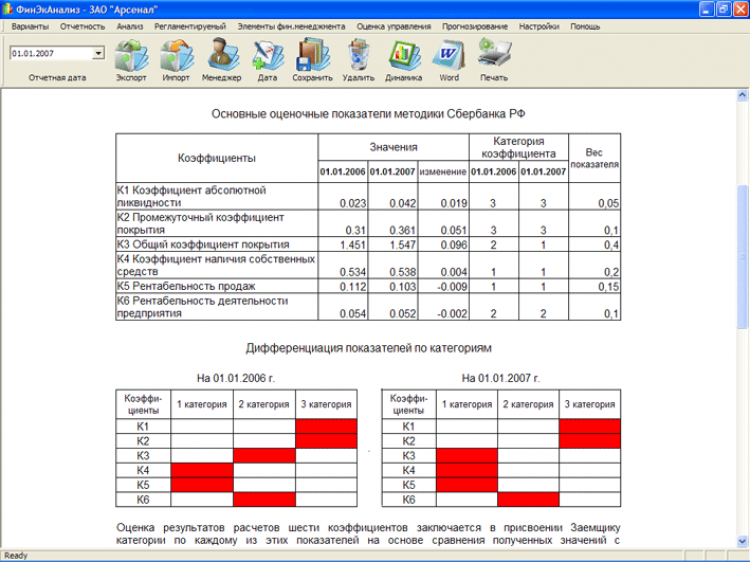Image resolution: width=750 pixels, height=562 pixels.
Task: Click the vertical scrollbar up arrow
Action: click(742, 95)
